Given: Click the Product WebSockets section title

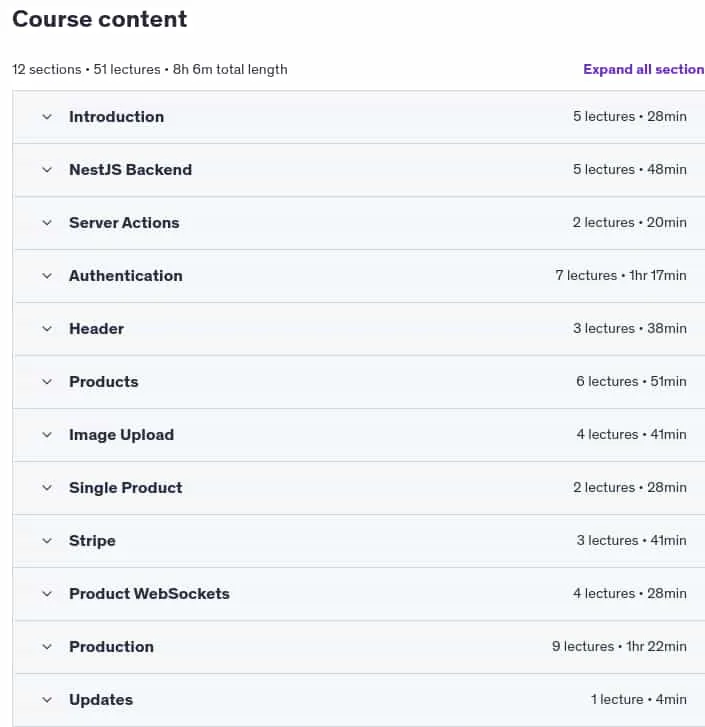Looking at the screenshot, I should click(x=149, y=593).
